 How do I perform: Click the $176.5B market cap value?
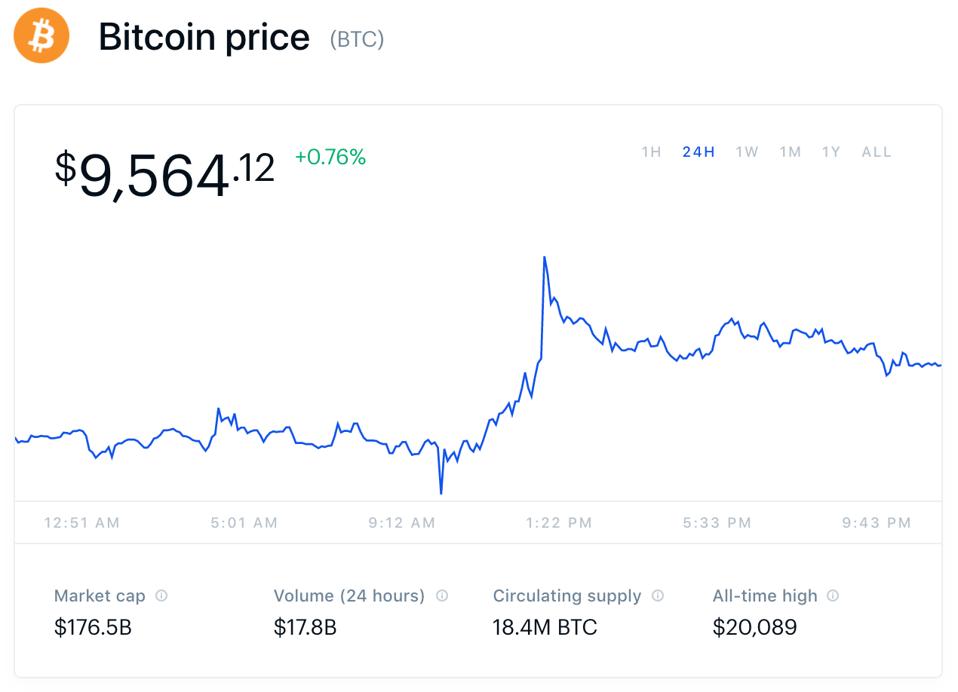point(93,628)
